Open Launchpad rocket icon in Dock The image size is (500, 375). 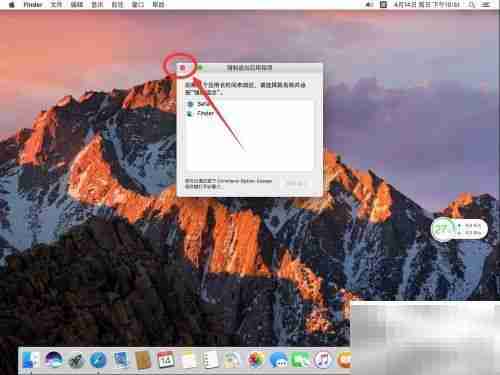[x=76, y=360]
